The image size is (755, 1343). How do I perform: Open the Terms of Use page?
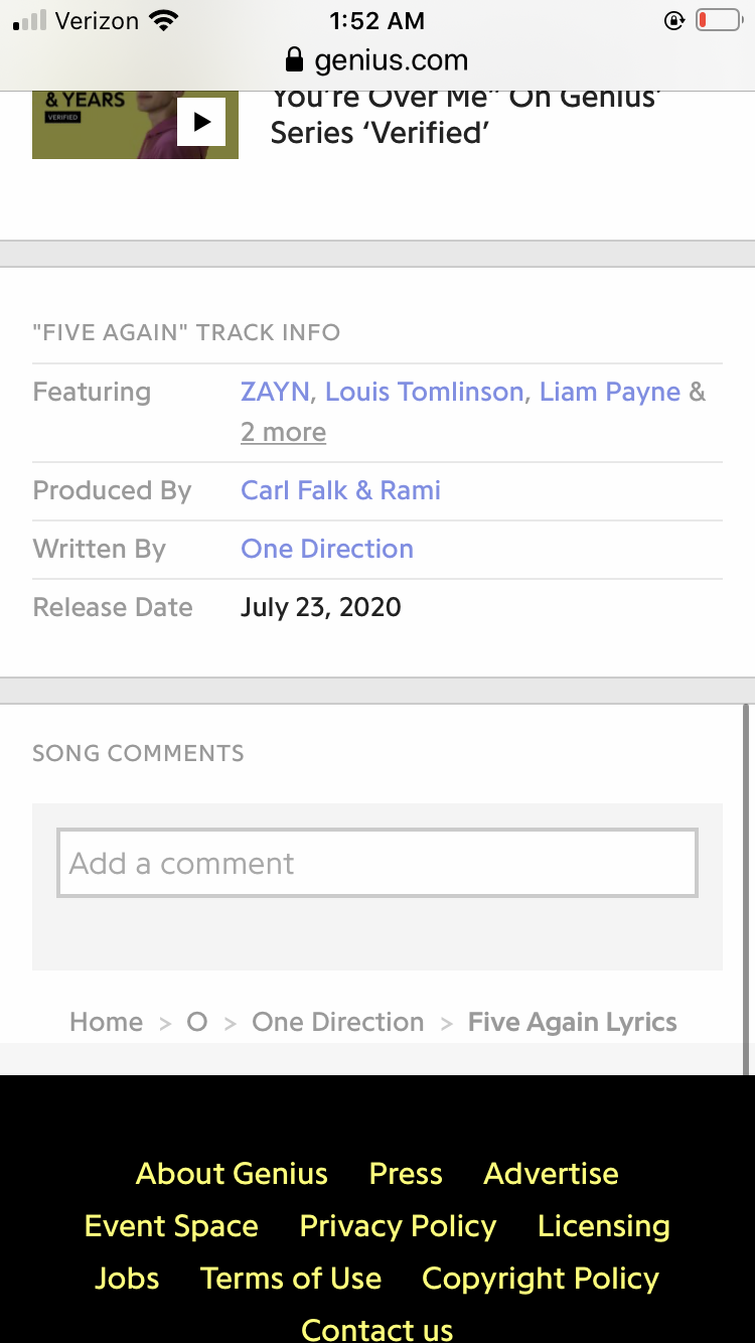point(291,1278)
